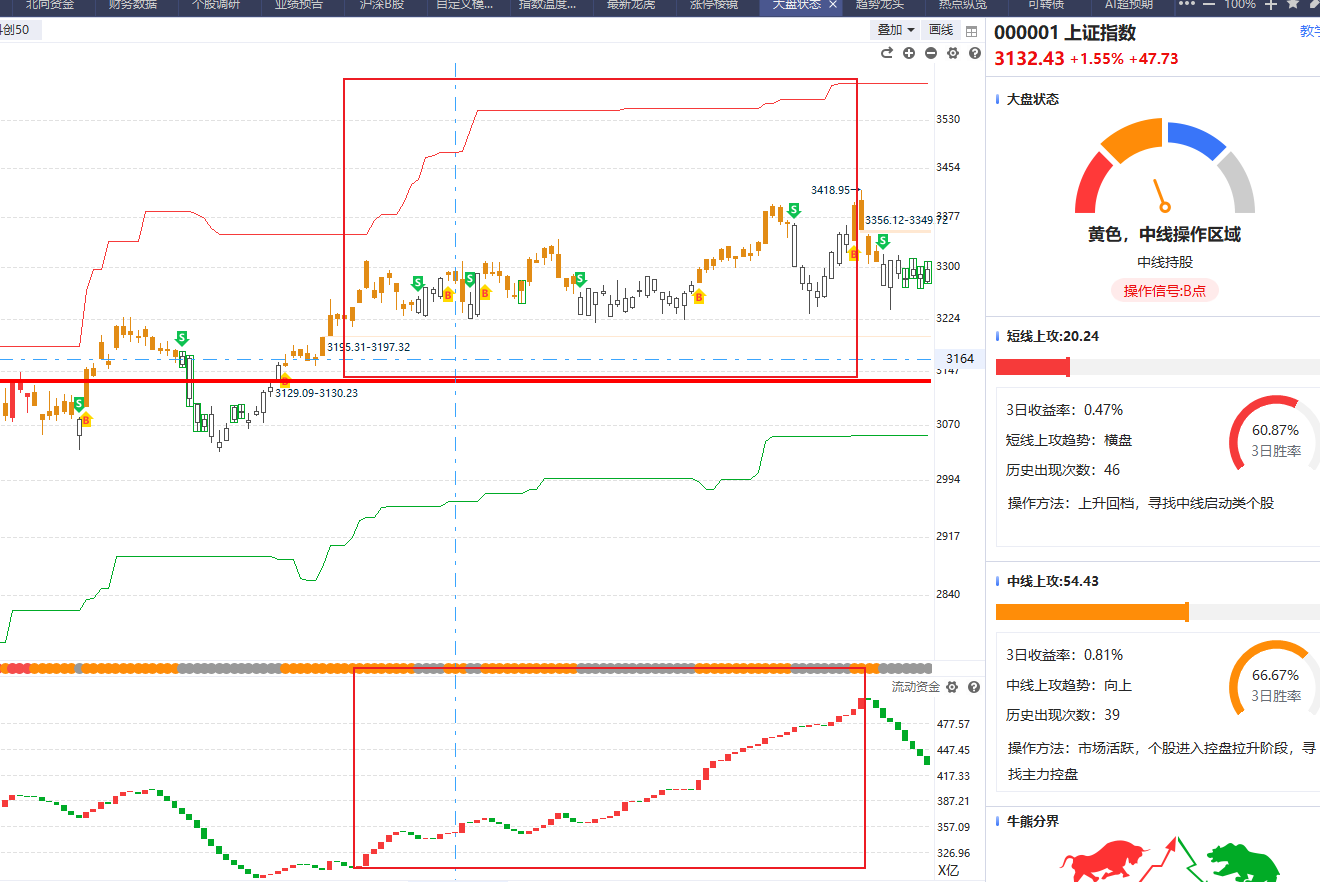Zoom in chart with plus icon
Screen dimensions: 1320x882
pos(909,53)
